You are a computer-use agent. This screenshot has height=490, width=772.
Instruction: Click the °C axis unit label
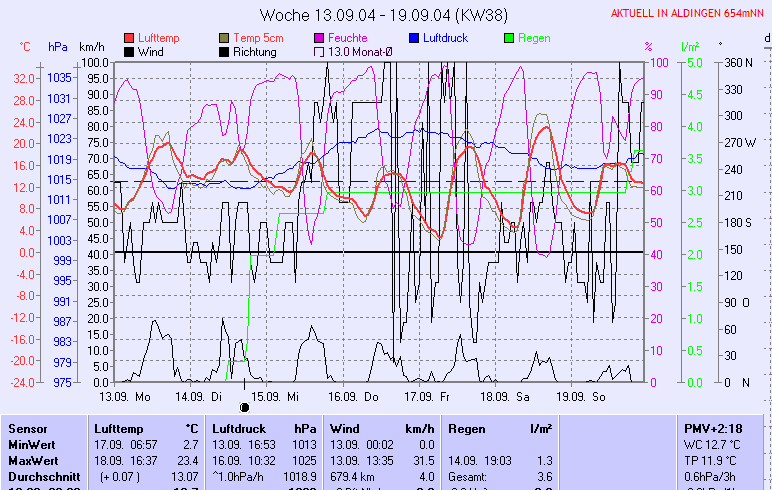pos(25,47)
